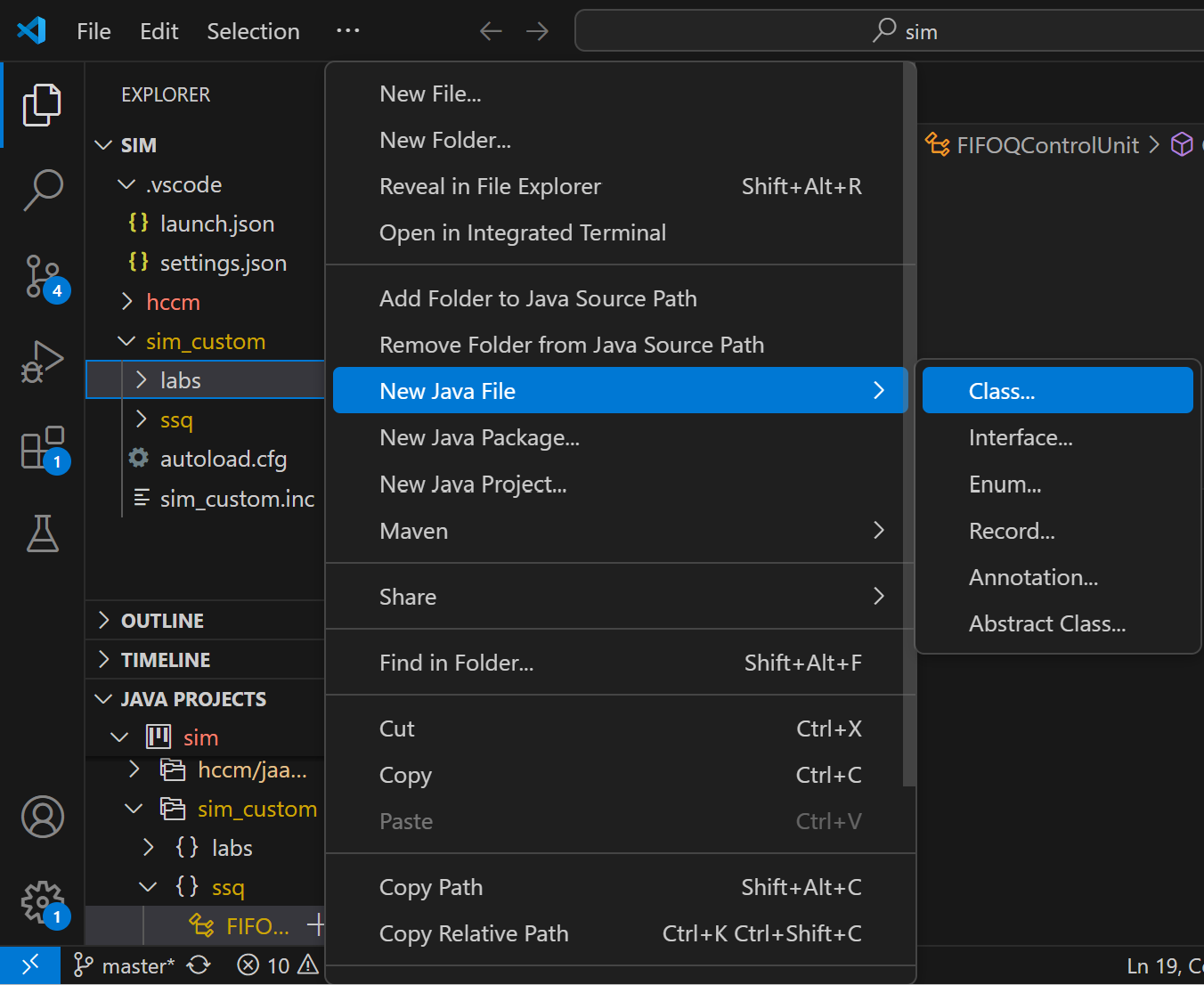The width and height of the screenshot is (1204, 985).
Task: Open Source Control view with badge
Action: click(42, 276)
